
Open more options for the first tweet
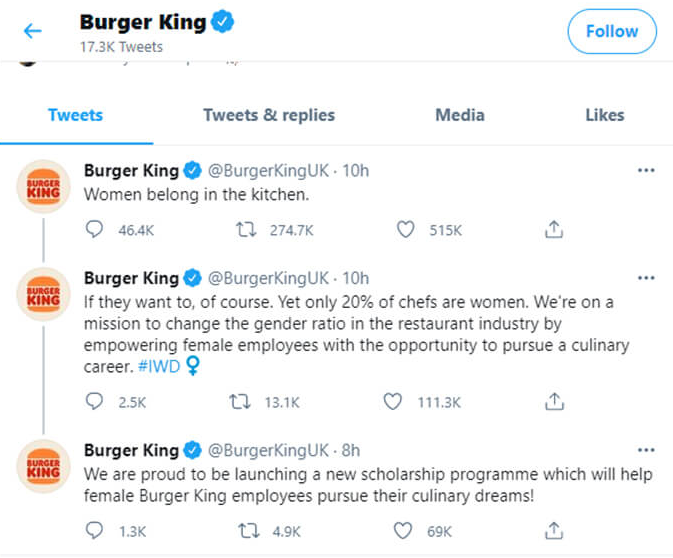coord(646,171)
